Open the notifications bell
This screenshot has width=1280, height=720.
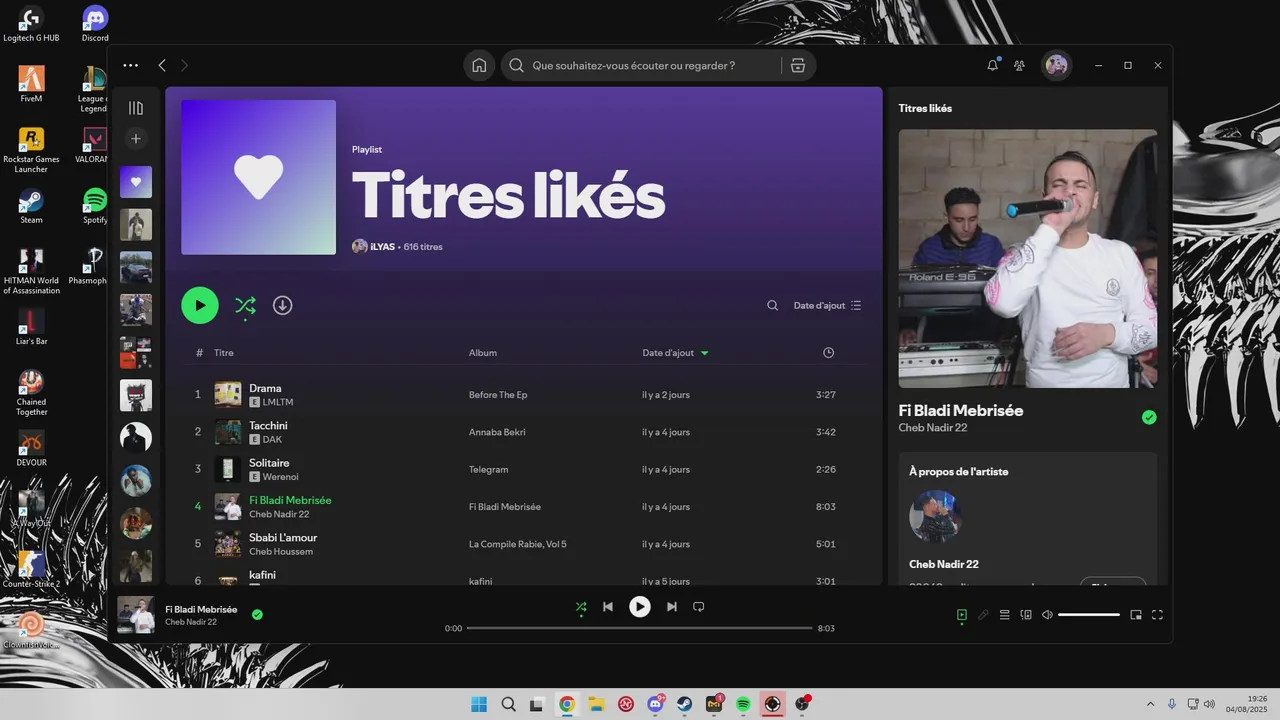(x=992, y=65)
